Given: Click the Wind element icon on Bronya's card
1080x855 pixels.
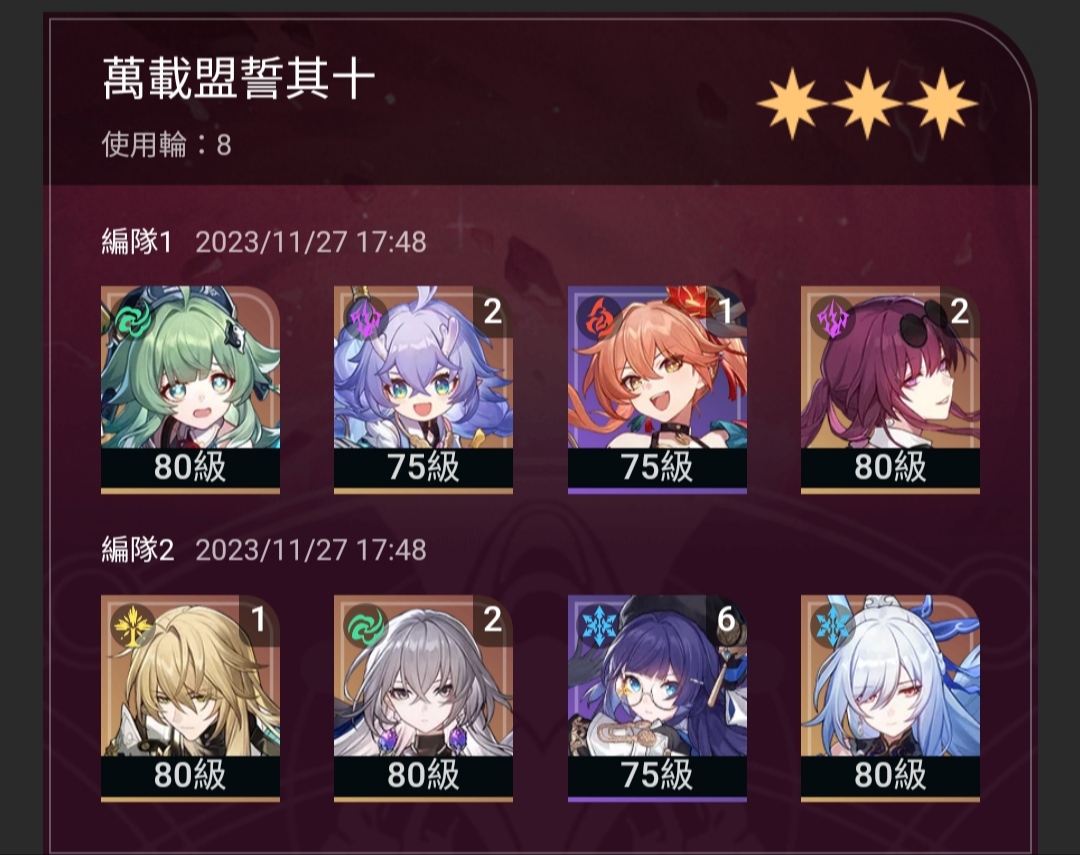Looking at the screenshot, I should click(366, 626).
